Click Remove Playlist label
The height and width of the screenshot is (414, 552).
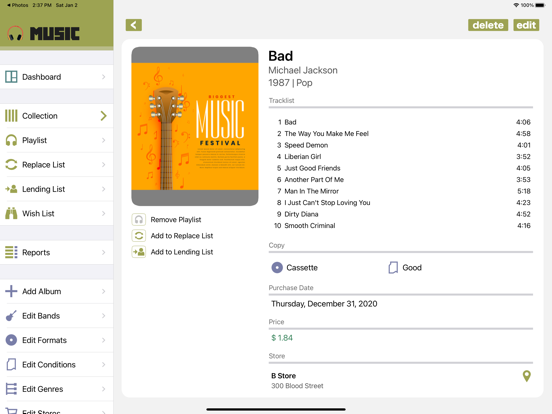click(176, 220)
